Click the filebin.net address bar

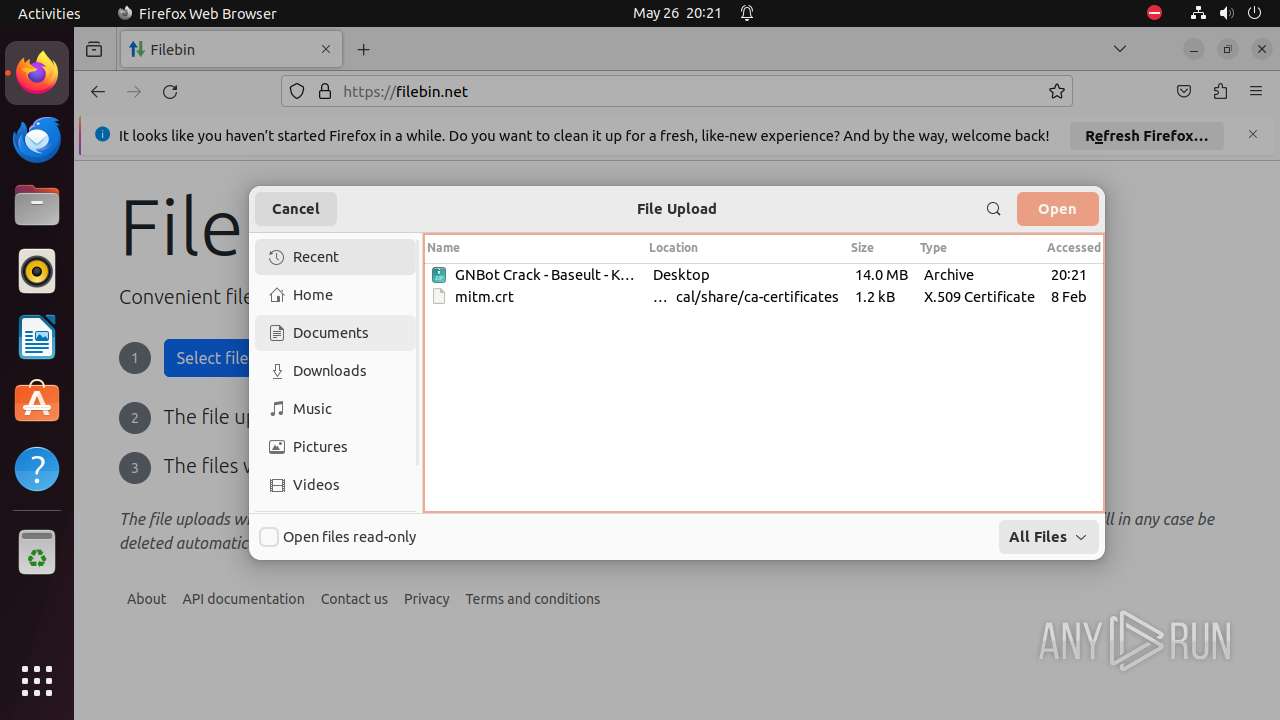tap(677, 91)
